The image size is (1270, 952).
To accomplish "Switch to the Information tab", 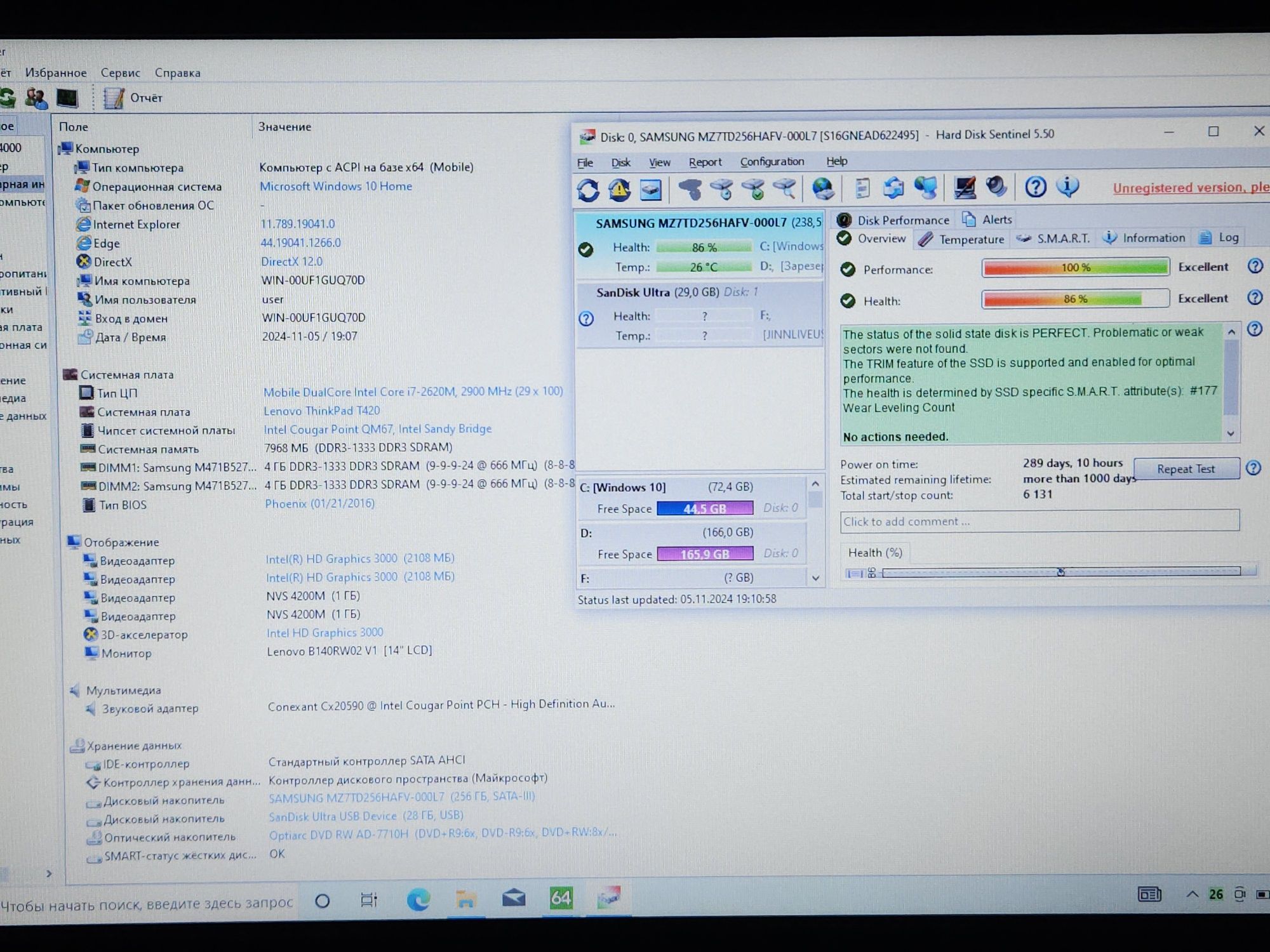I will [x=1144, y=238].
